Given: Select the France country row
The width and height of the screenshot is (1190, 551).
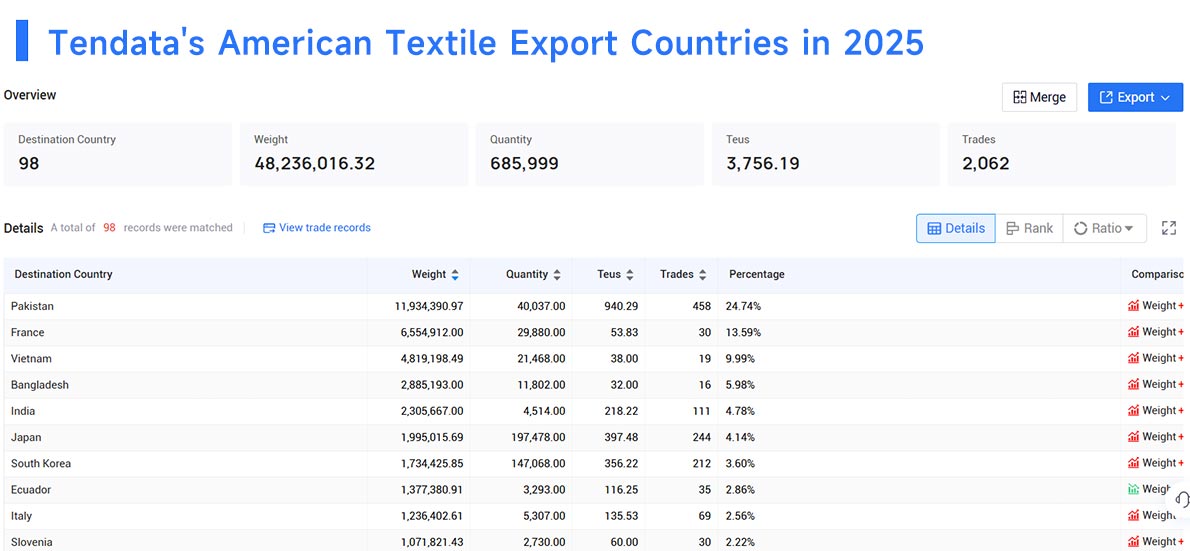Looking at the screenshot, I should click(x=593, y=332).
